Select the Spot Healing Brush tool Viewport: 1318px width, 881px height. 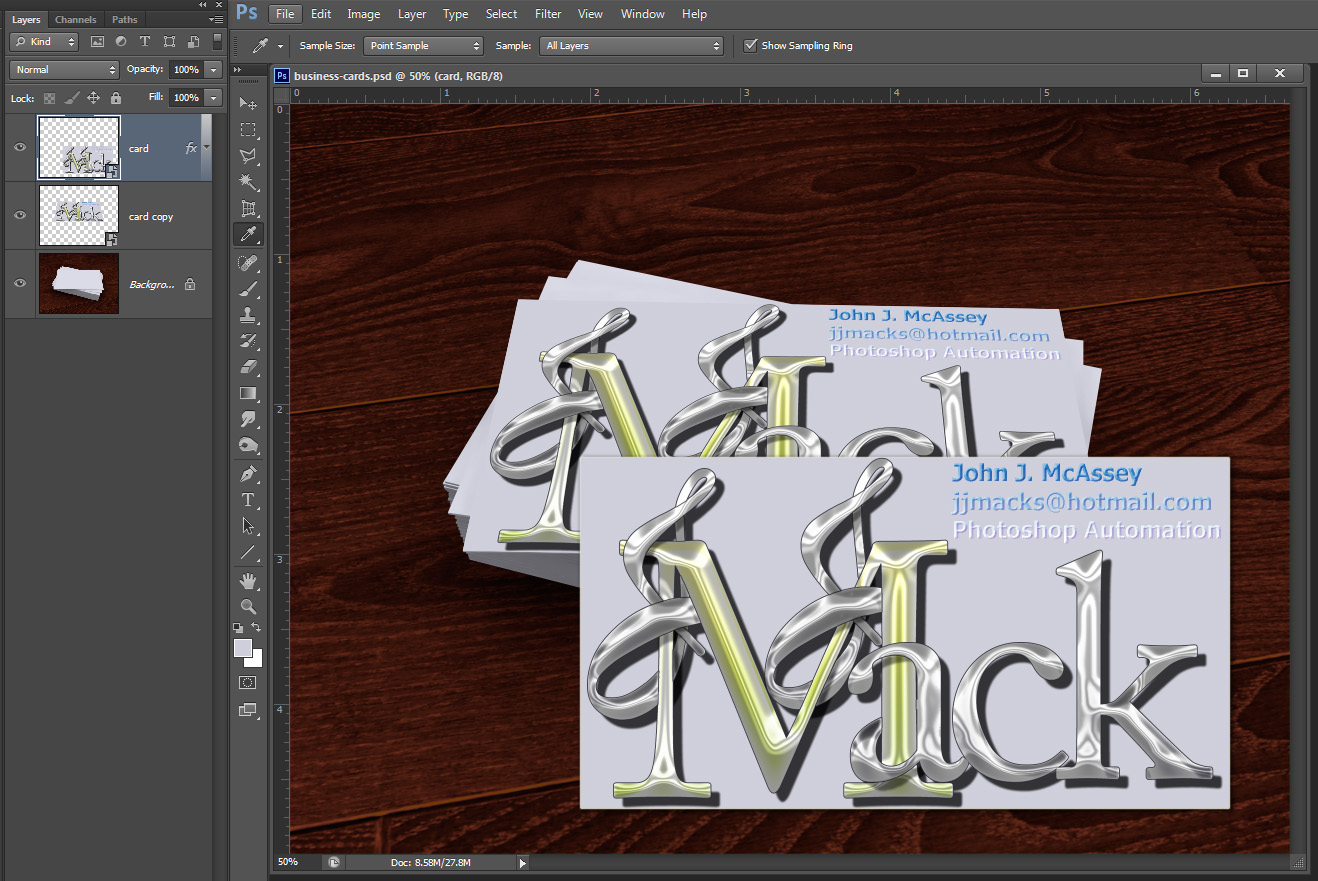[248, 263]
